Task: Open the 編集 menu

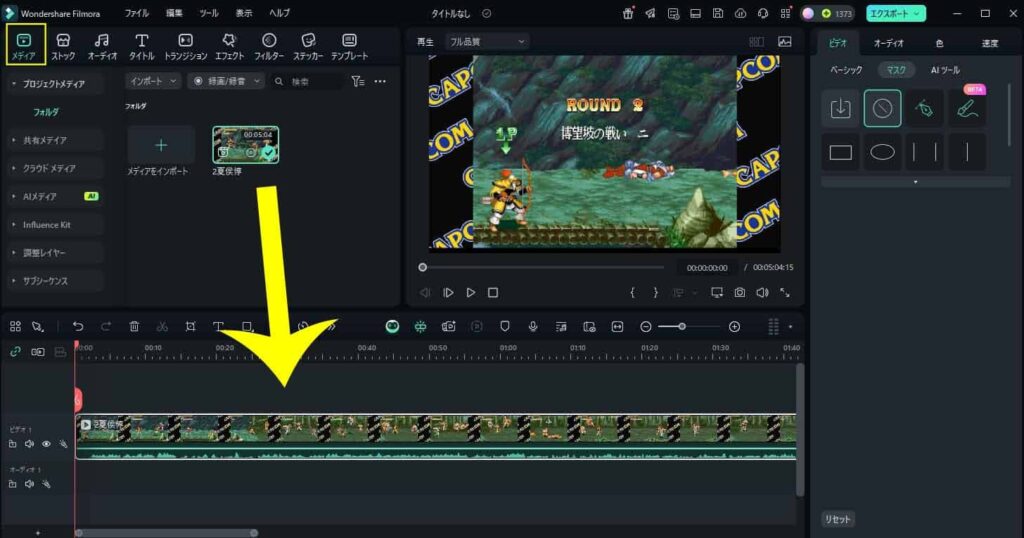Action: 174,13
